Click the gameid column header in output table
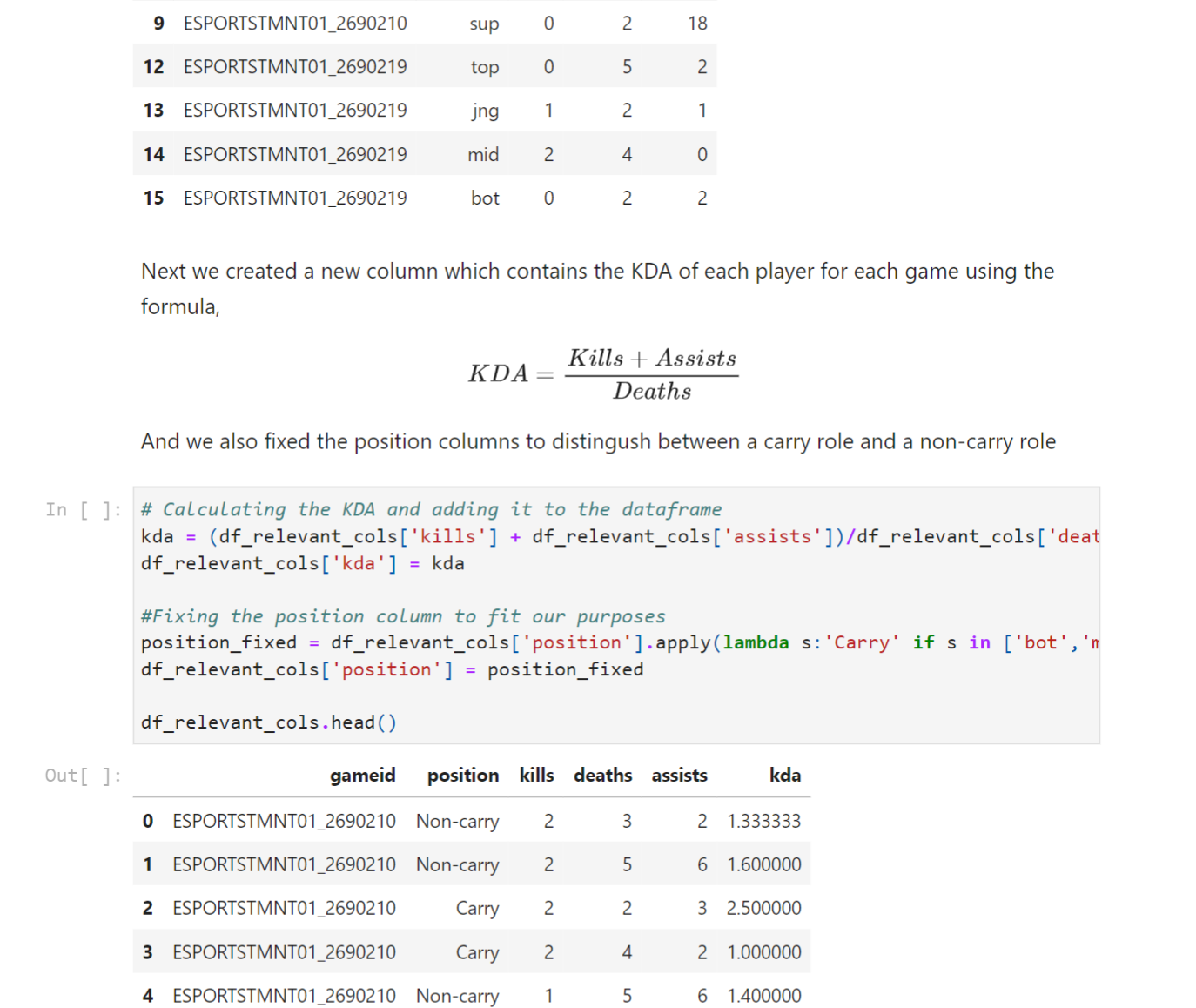The height and width of the screenshot is (1008, 1196). click(x=362, y=776)
